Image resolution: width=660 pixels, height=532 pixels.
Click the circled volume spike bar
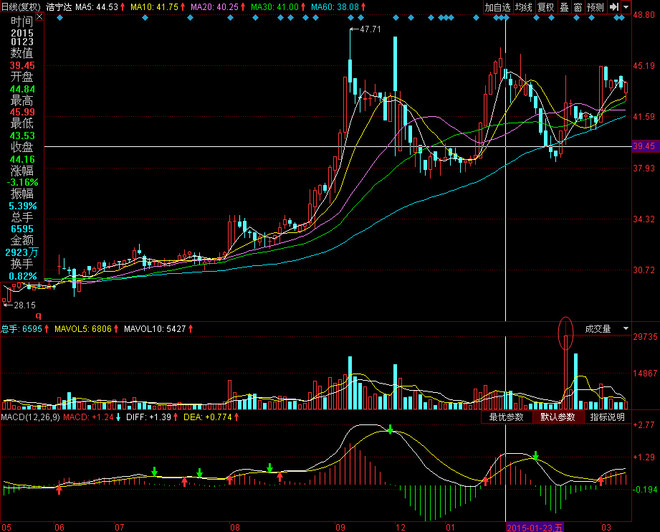566,372
